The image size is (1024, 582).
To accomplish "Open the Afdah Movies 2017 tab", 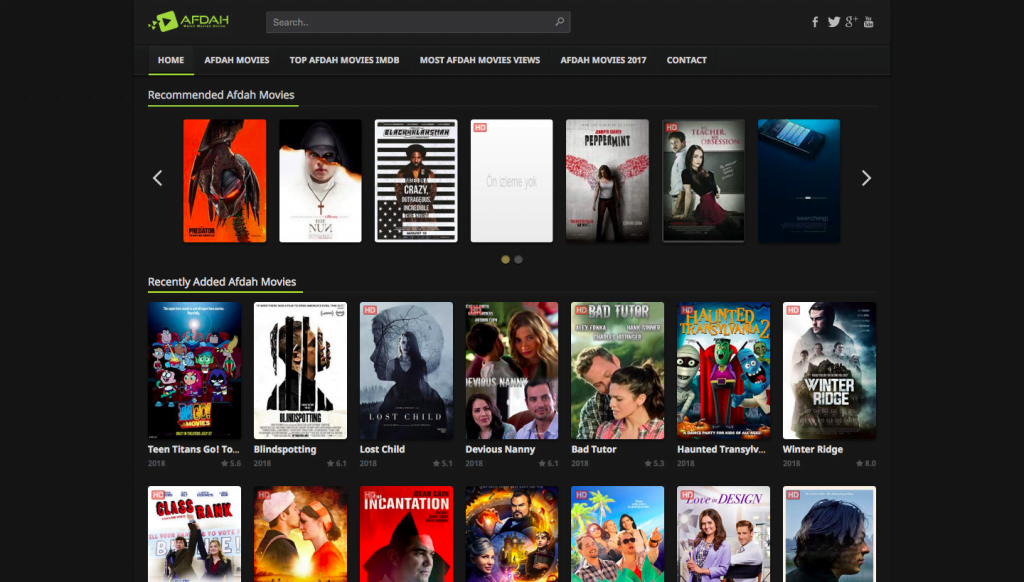I will point(603,60).
